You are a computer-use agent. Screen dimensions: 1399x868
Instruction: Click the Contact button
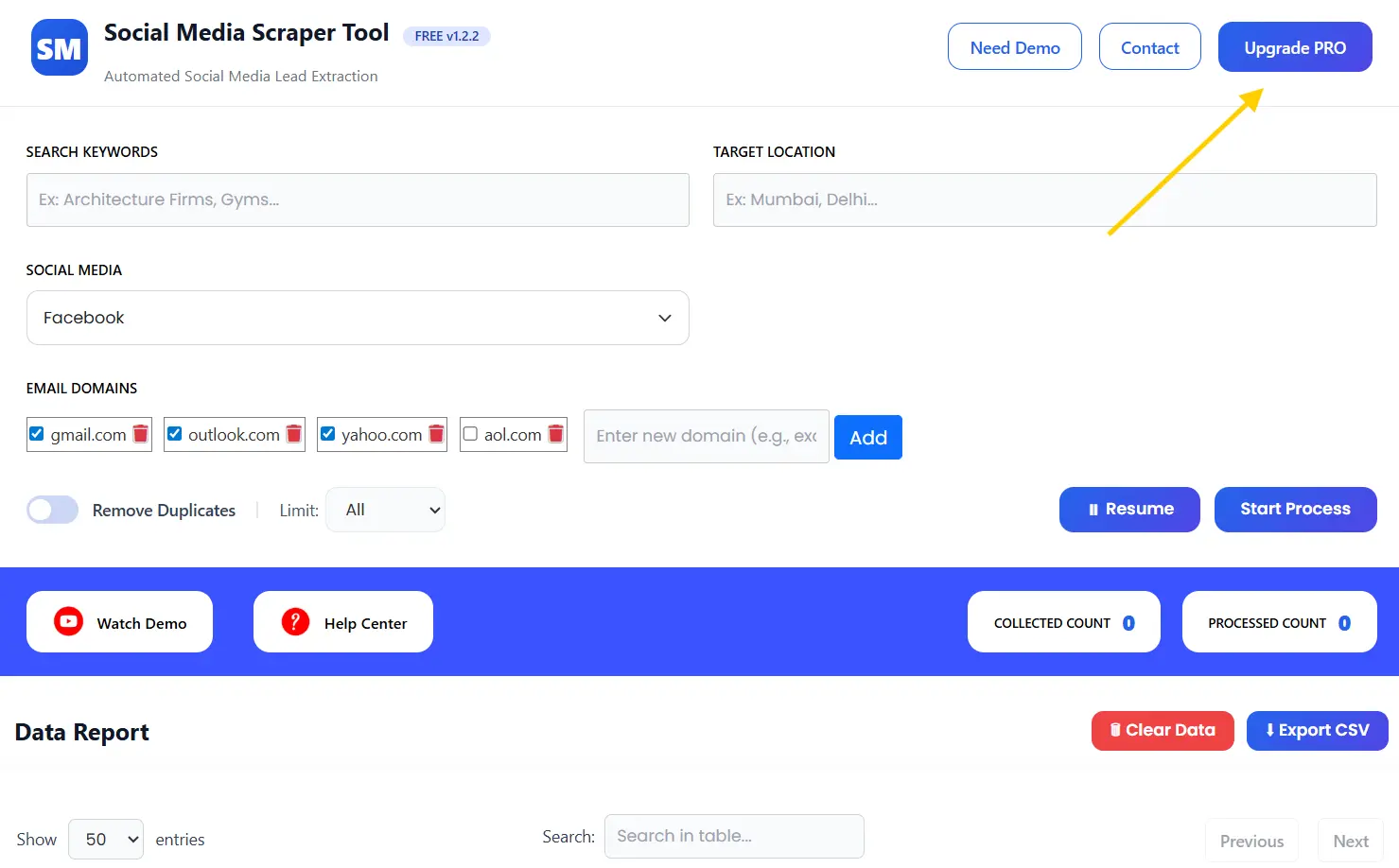click(1150, 47)
